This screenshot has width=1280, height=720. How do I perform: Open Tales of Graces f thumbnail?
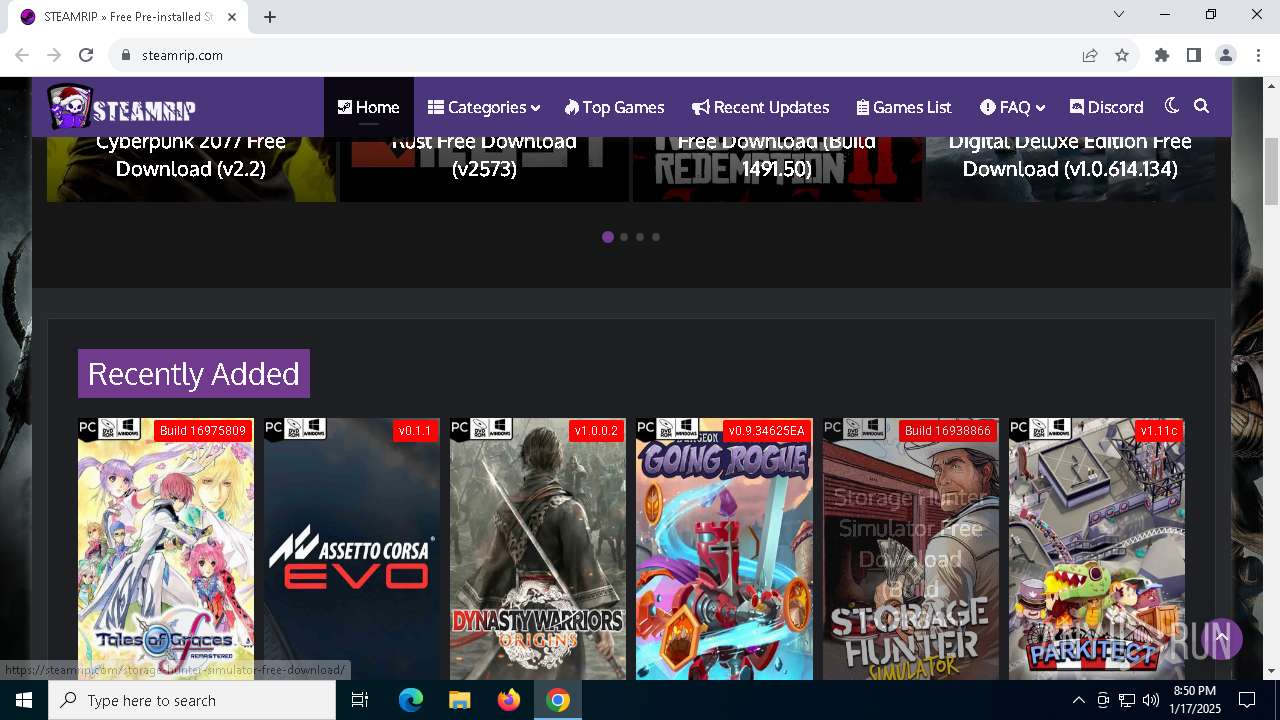[166, 550]
